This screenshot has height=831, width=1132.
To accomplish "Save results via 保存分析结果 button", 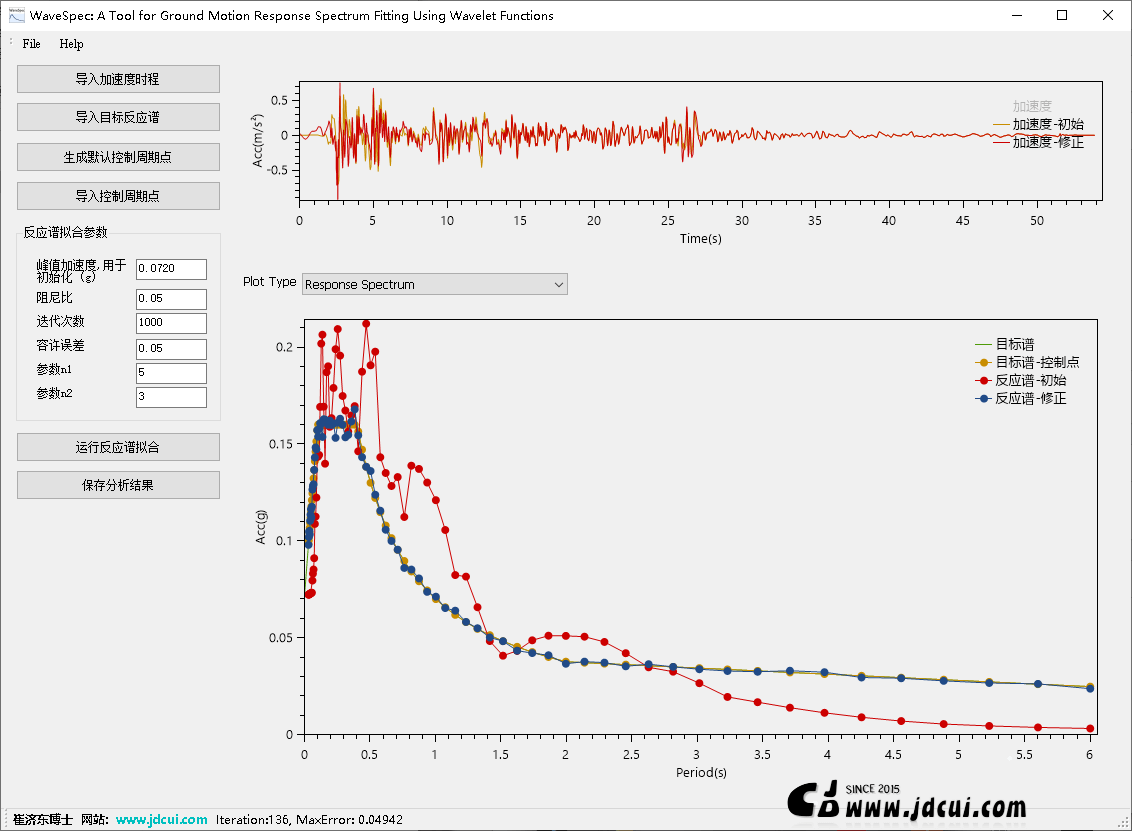I will click(118, 485).
